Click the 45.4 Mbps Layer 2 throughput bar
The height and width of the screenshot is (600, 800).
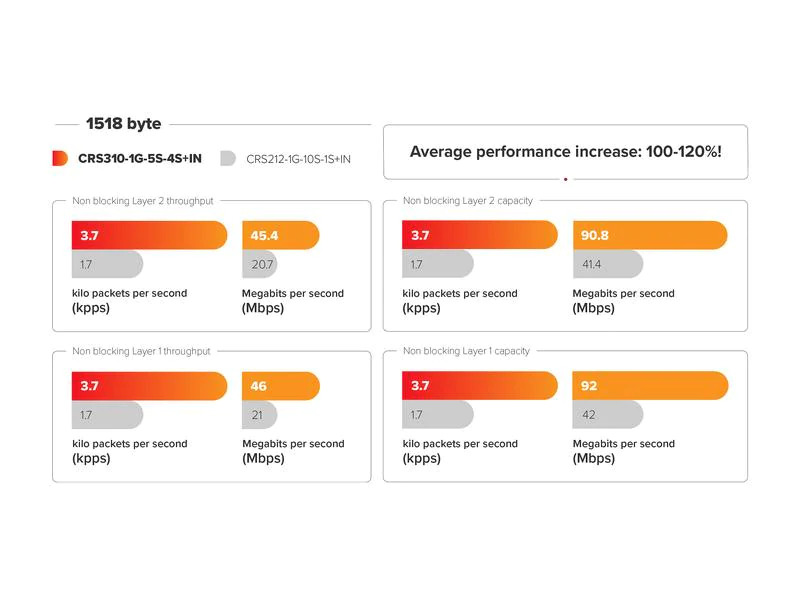coord(281,235)
